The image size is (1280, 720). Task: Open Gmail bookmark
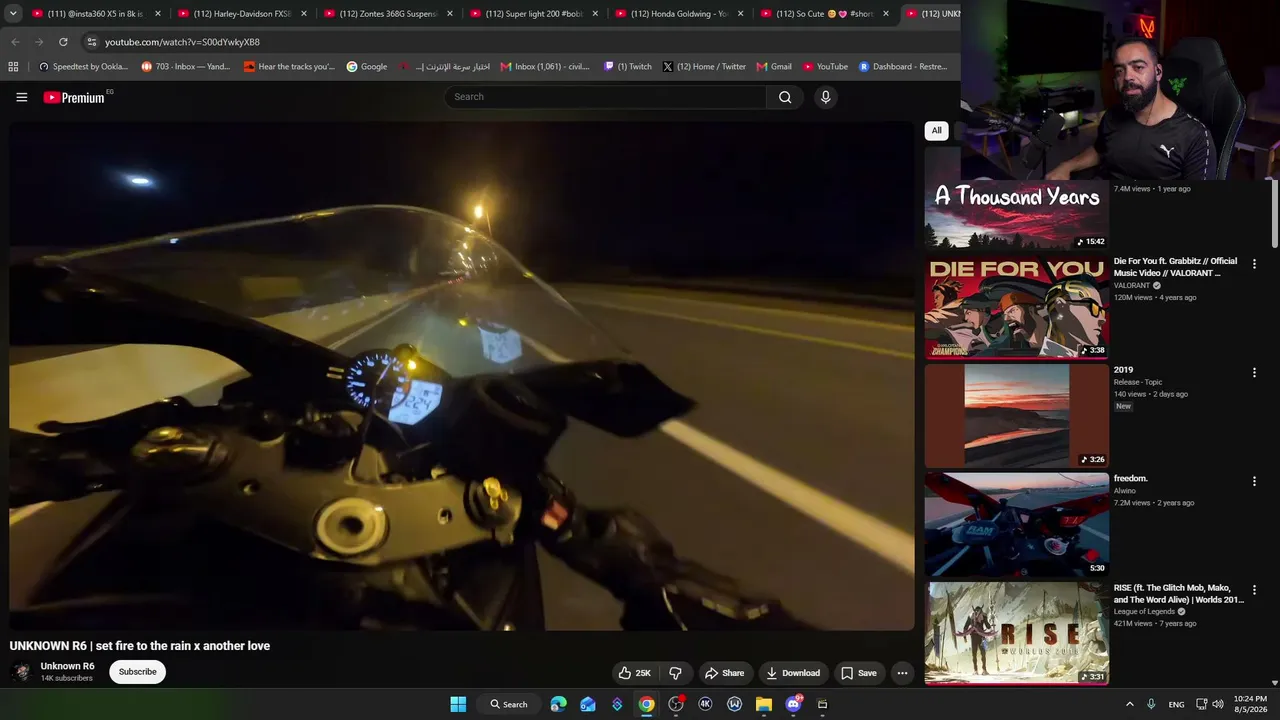click(774, 67)
